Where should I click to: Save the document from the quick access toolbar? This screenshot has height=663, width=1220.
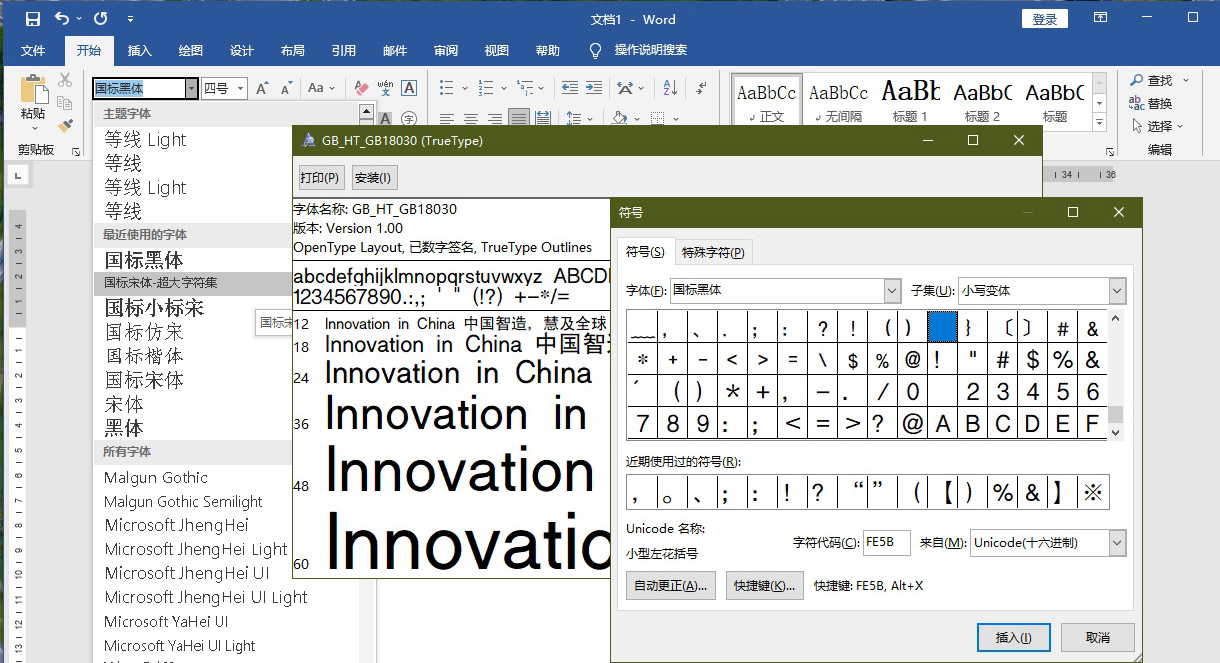[32, 19]
